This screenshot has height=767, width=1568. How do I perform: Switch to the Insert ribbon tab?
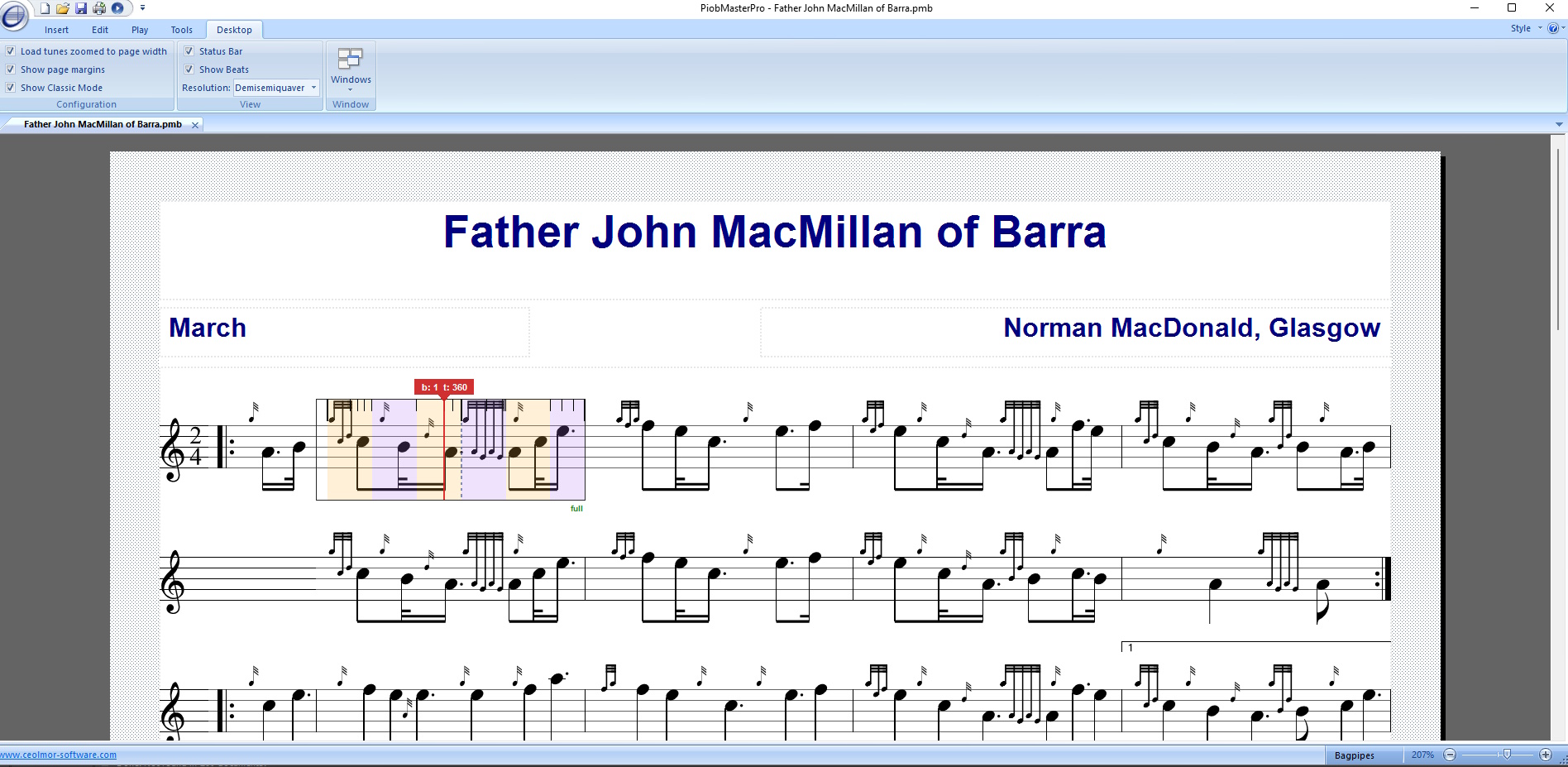tap(57, 30)
